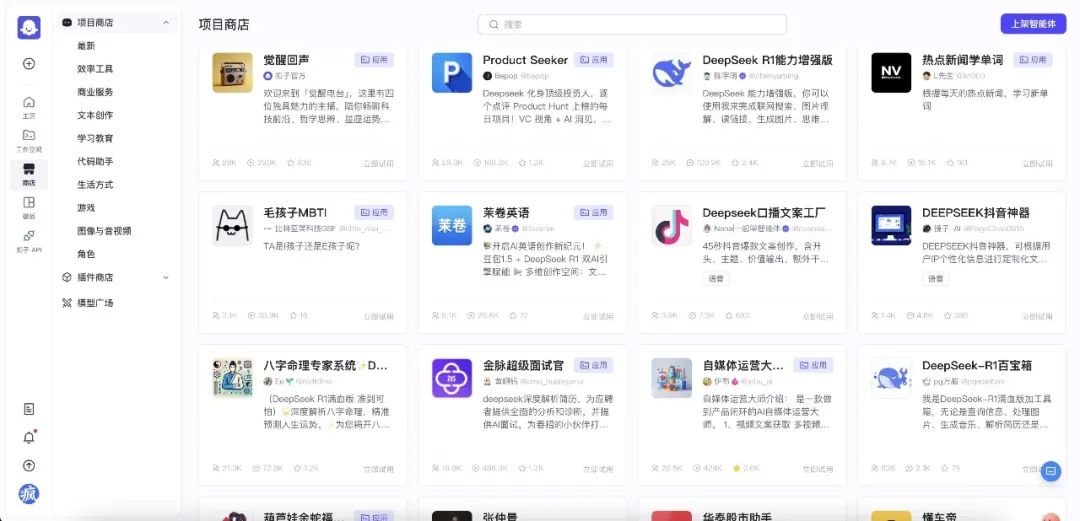
Task: Click 立即试用 on the 毛孩子MBTI card
Action: pos(378,316)
